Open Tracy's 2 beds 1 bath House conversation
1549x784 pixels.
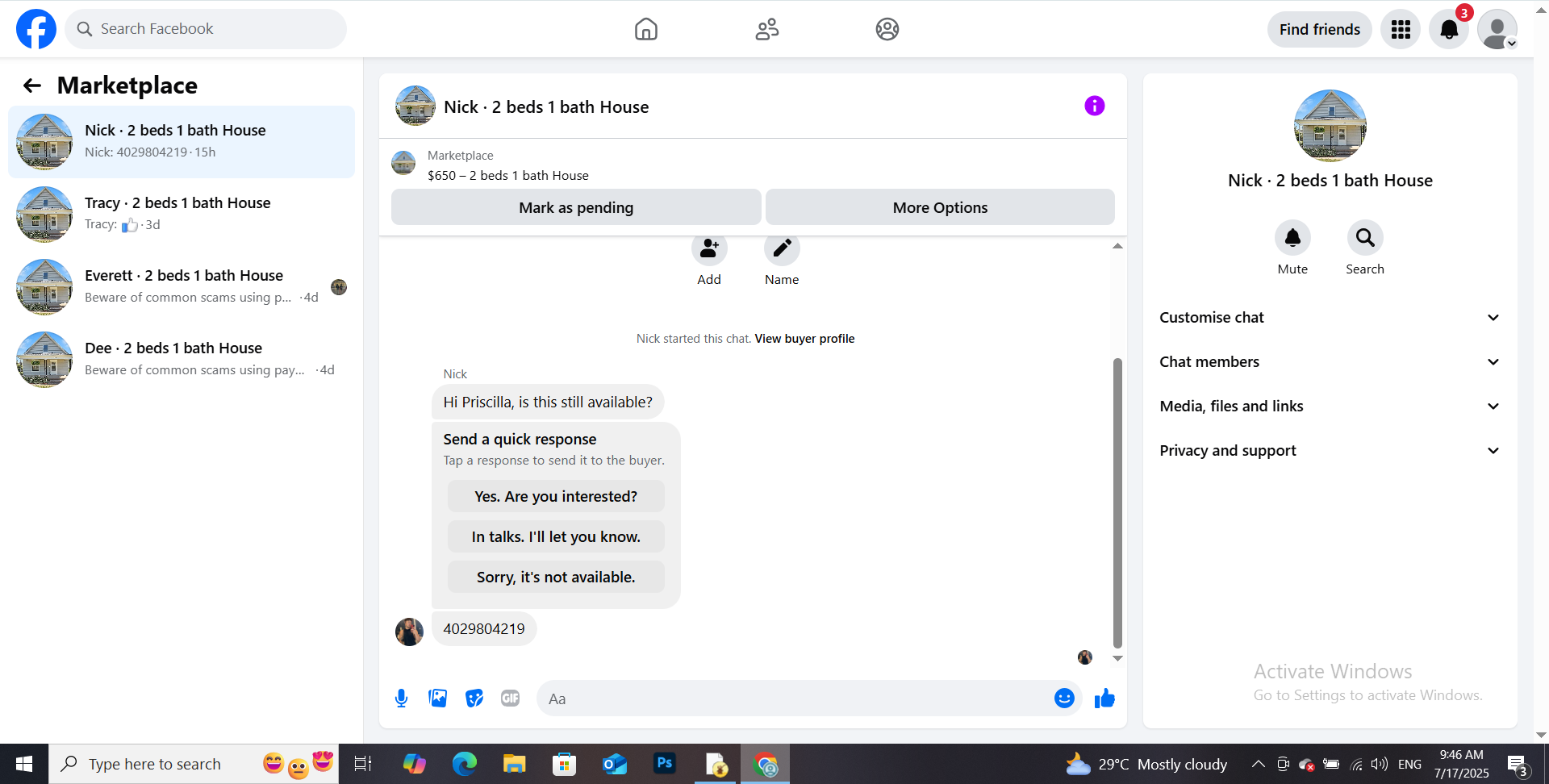point(182,215)
